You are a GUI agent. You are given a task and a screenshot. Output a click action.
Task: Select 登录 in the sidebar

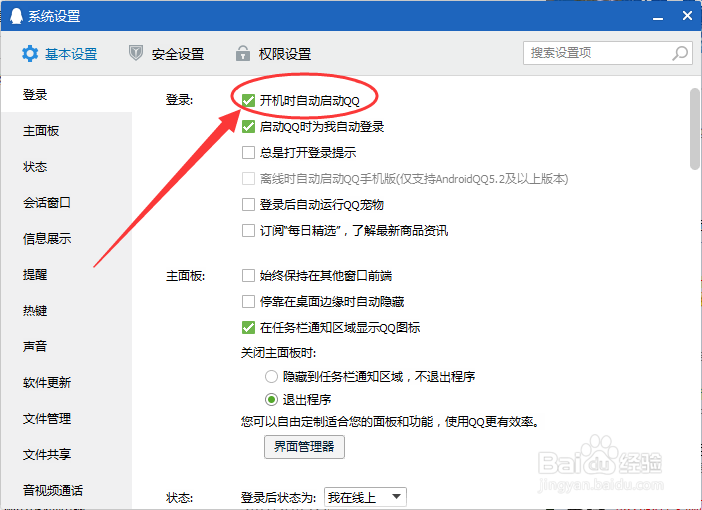point(66,94)
